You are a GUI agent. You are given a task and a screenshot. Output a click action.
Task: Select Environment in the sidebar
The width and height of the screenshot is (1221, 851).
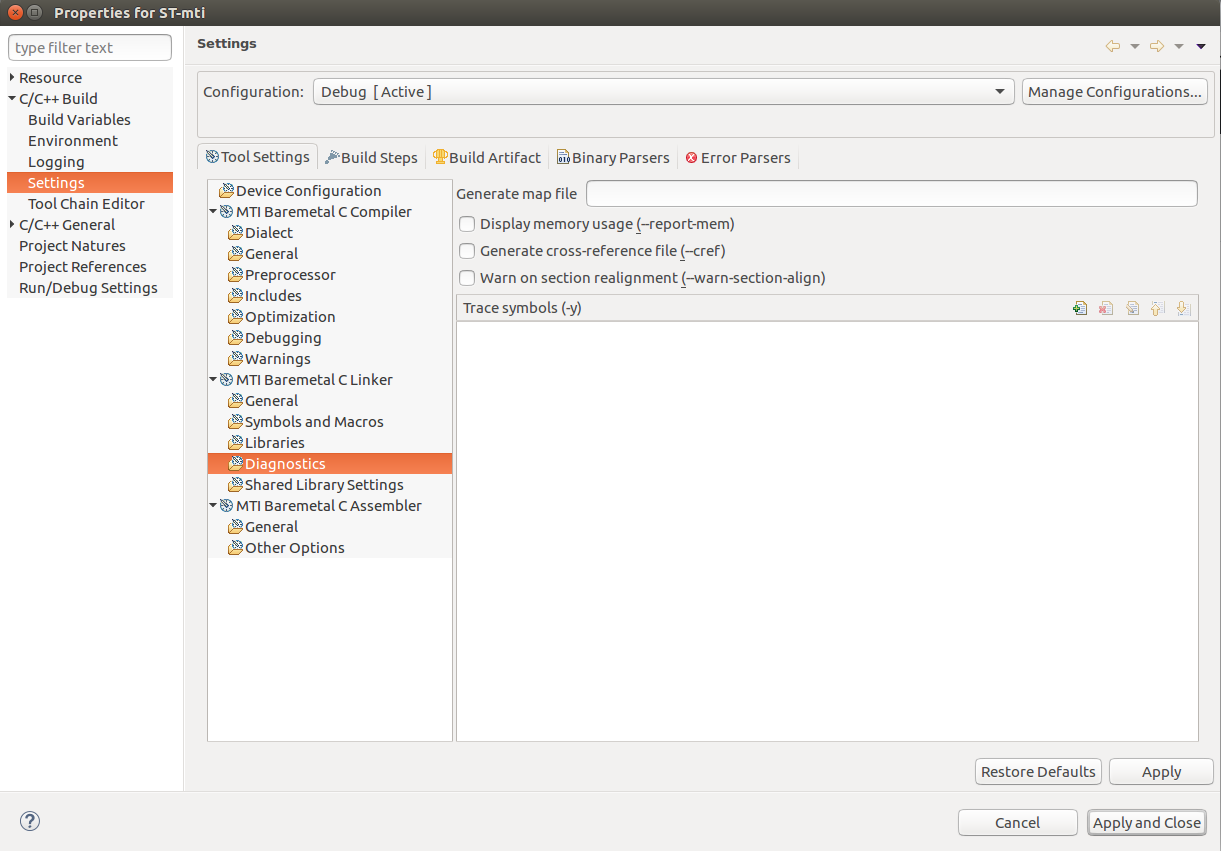73,141
